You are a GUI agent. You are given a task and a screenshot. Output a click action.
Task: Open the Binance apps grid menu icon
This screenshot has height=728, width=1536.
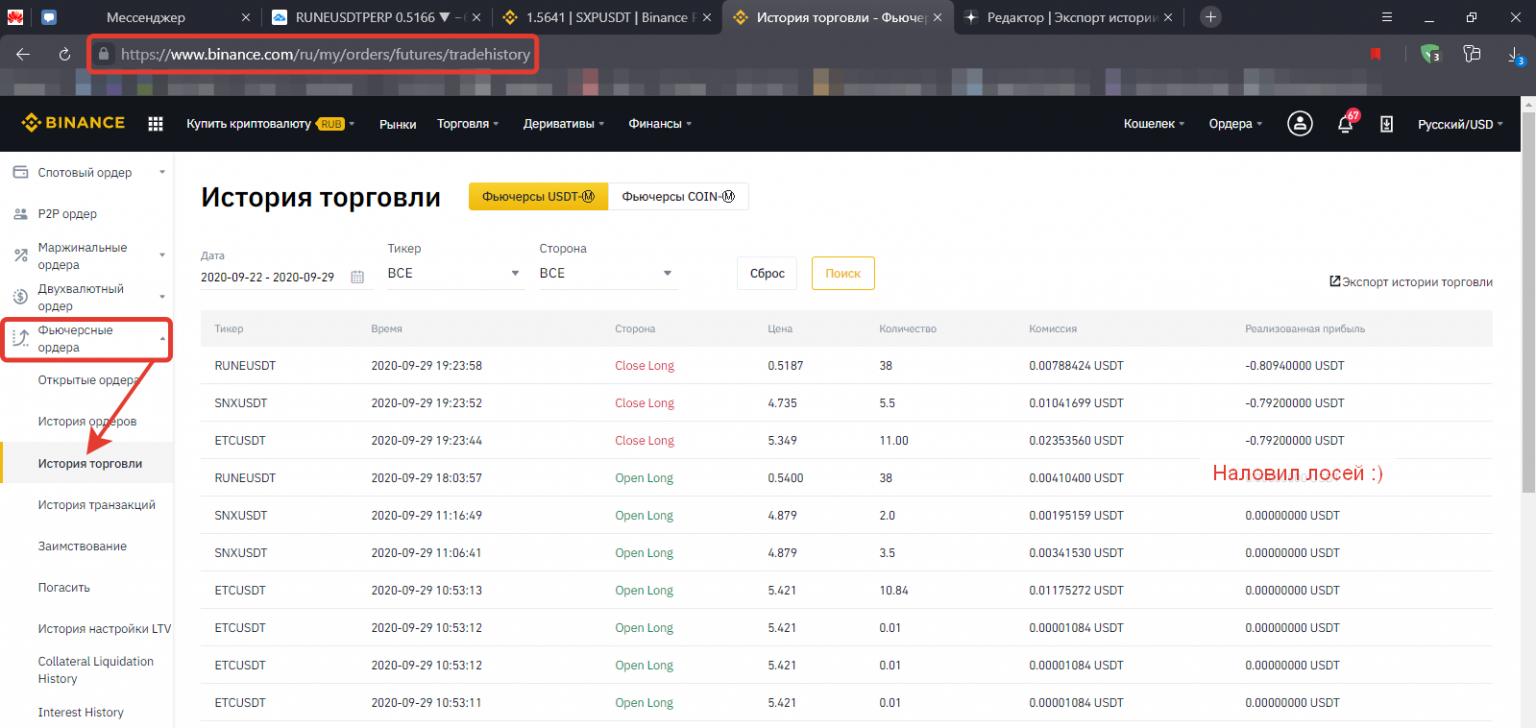[155, 124]
